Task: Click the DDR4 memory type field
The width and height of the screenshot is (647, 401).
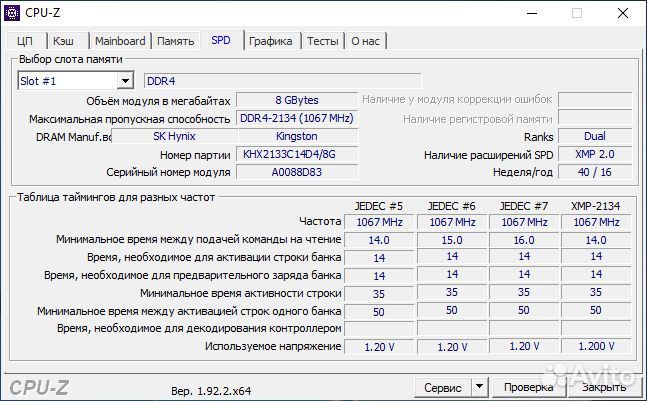Action: [x=283, y=81]
